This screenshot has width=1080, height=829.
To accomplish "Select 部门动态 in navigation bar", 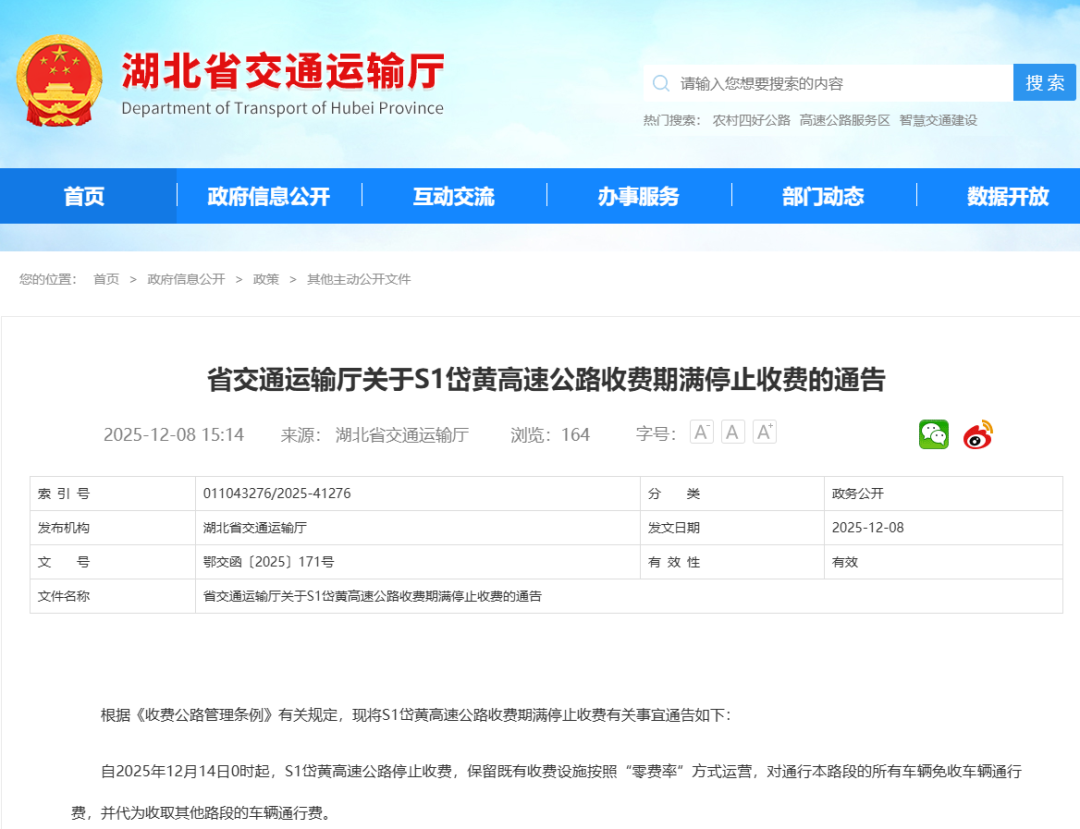I will [x=823, y=196].
